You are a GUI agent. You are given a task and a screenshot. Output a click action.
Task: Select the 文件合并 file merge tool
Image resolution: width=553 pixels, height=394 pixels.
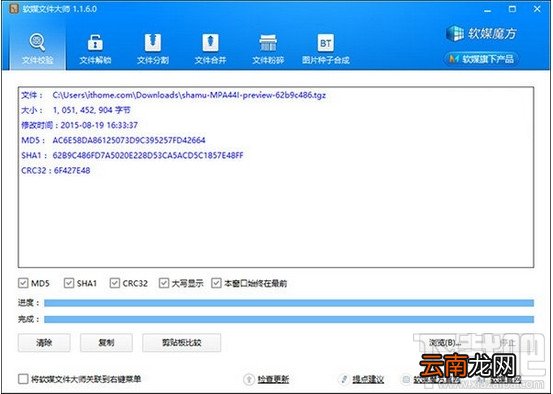pyautogui.click(x=210, y=48)
